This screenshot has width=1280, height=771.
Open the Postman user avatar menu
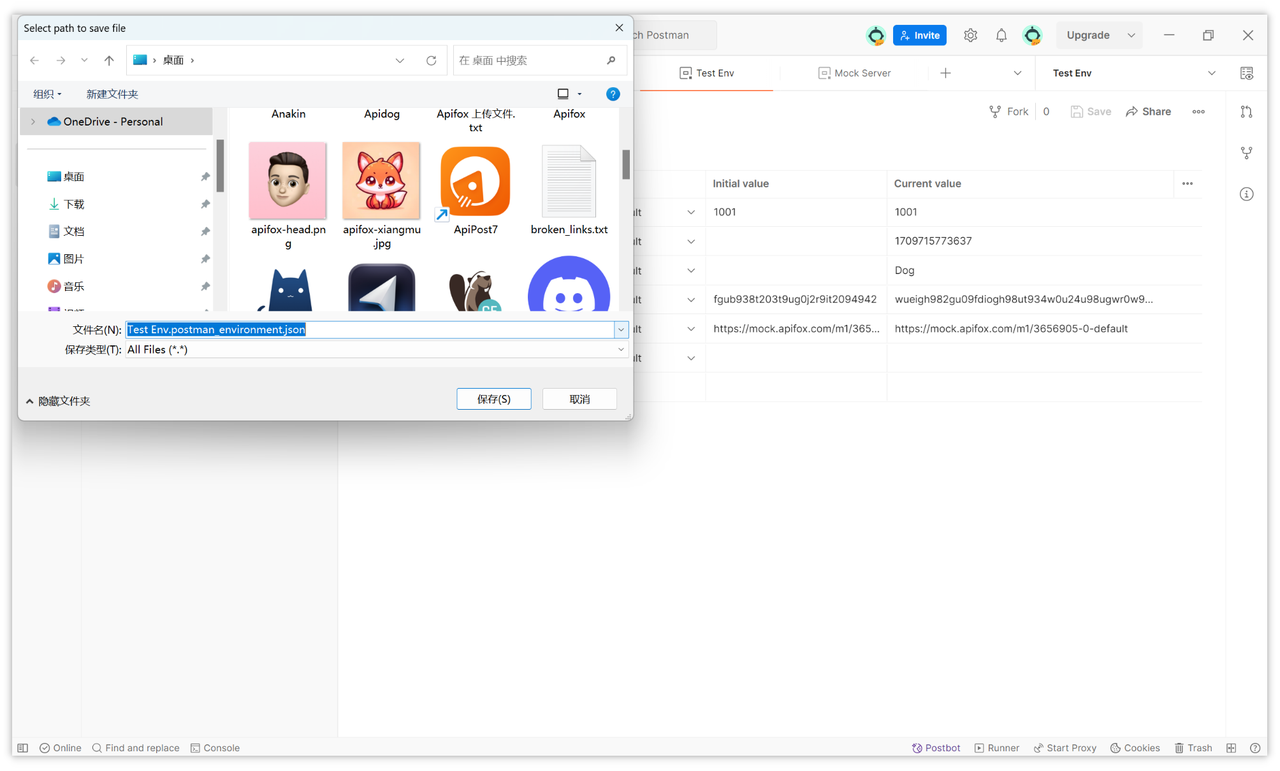[x=1032, y=35]
